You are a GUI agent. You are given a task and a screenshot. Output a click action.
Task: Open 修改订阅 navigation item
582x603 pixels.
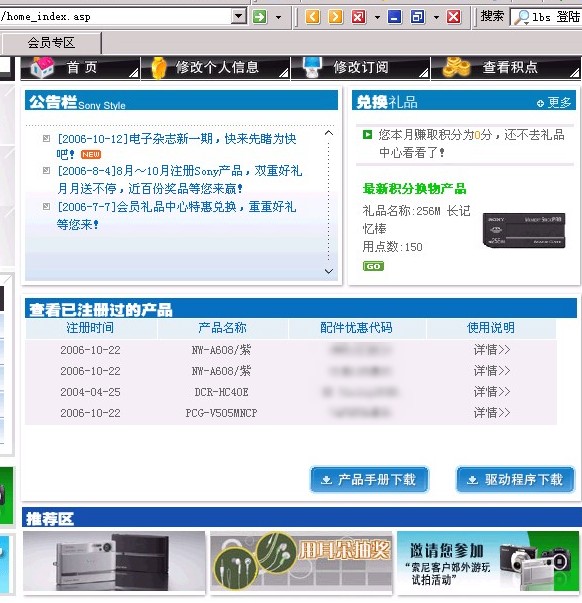361,67
